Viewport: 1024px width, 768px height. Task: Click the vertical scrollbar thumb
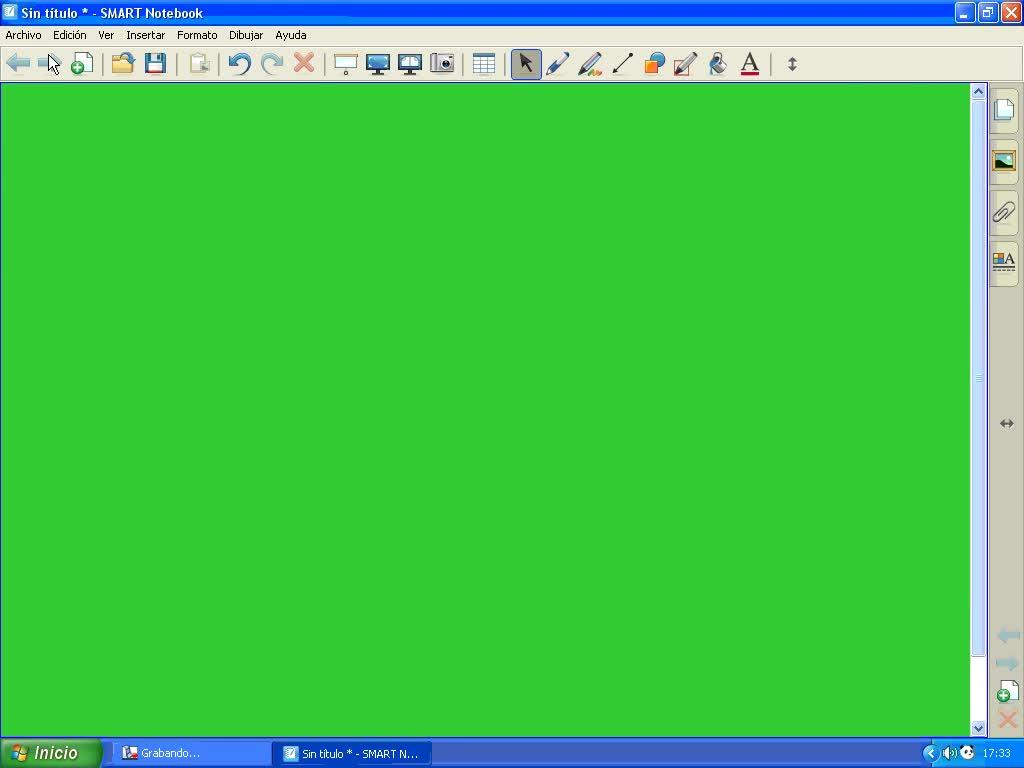point(978,377)
